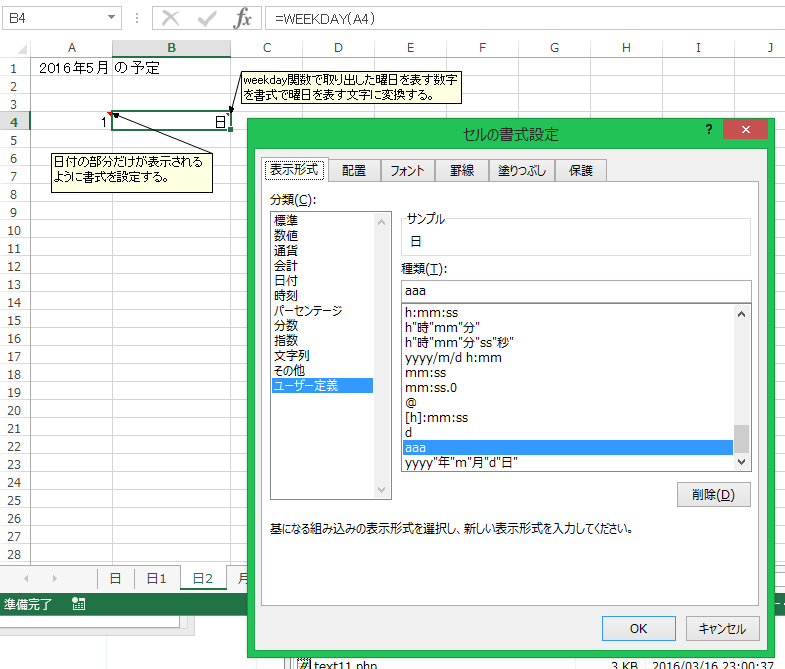
Task: Switch to the 塗りつぶし tab
Action: [x=523, y=171]
